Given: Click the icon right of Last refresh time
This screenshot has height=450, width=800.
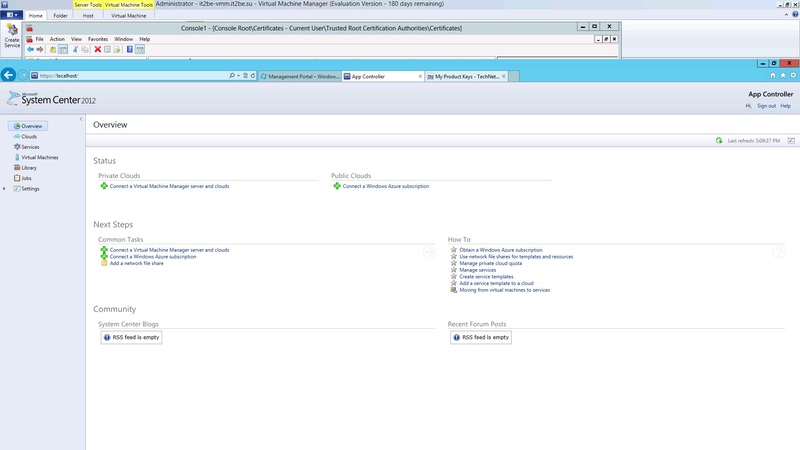Looking at the screenshot, I should (791, 140).
